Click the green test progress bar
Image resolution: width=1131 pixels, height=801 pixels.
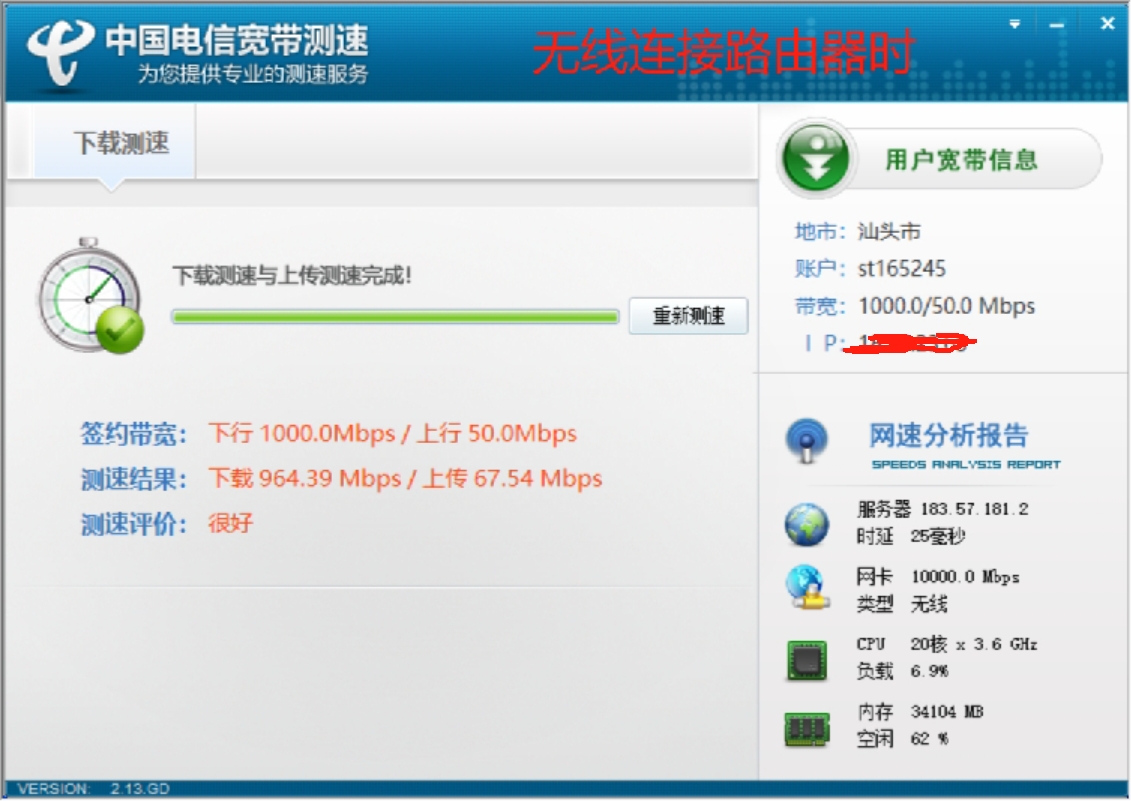(395, 316)
